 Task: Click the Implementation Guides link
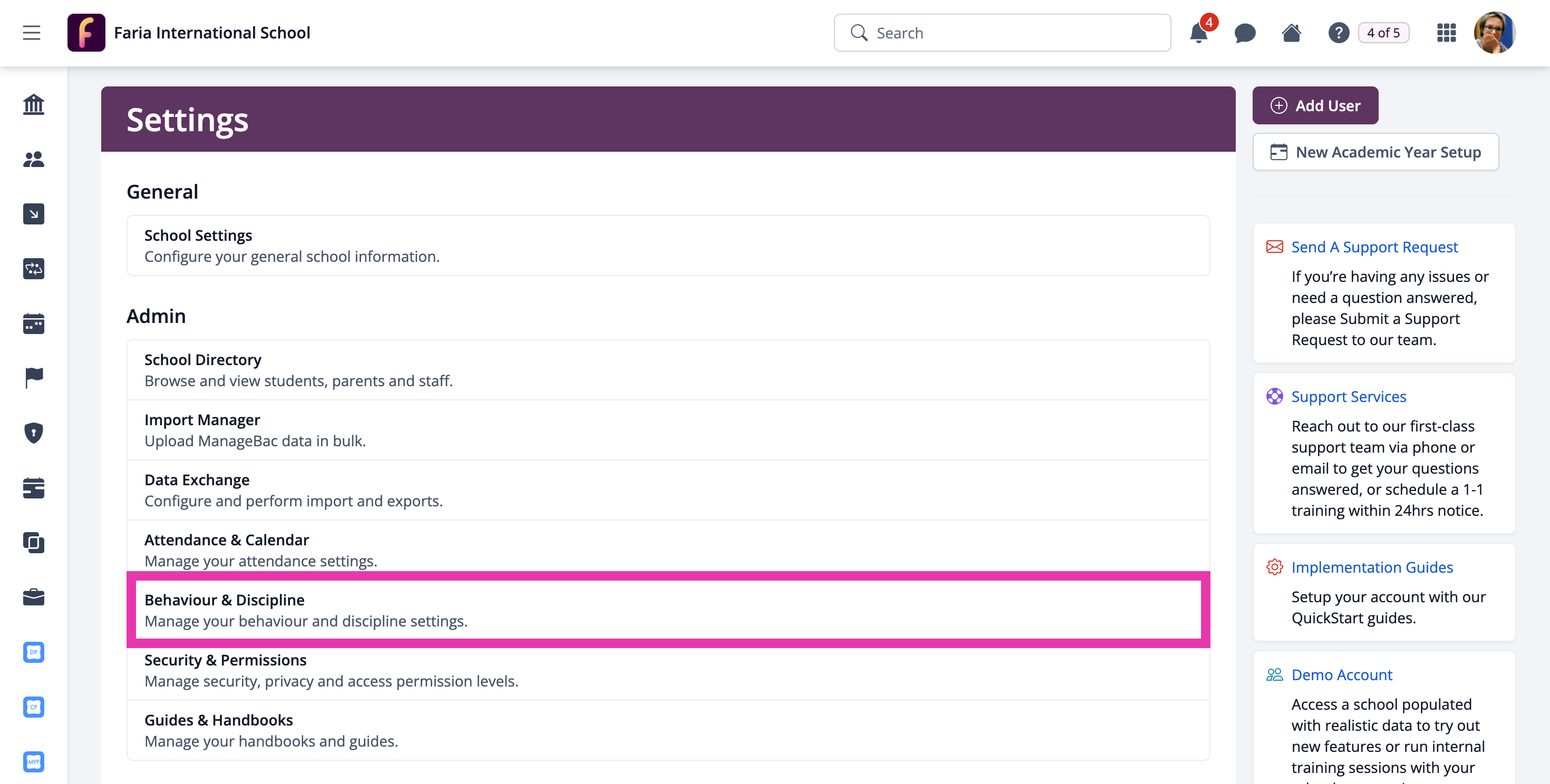tap(1372, 567)
